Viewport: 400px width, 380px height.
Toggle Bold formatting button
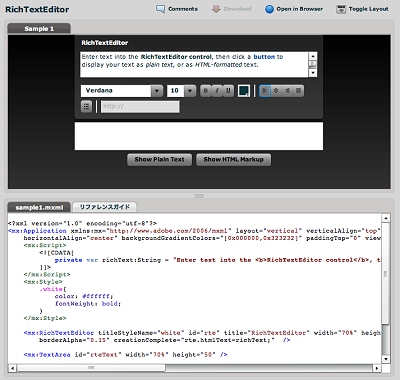[x=206, y=91]
